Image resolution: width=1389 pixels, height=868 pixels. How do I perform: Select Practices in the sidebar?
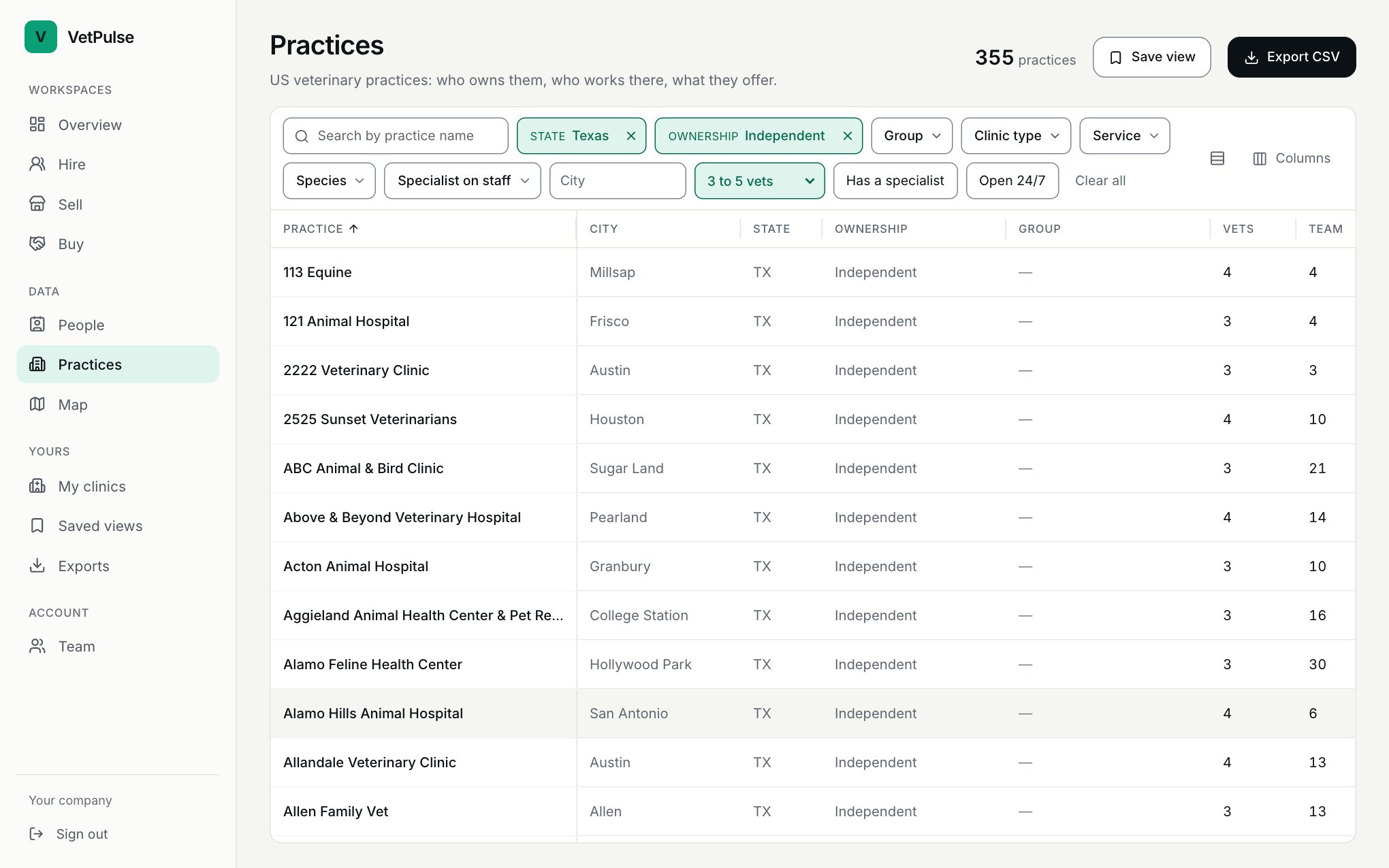[x=118, y=364]
